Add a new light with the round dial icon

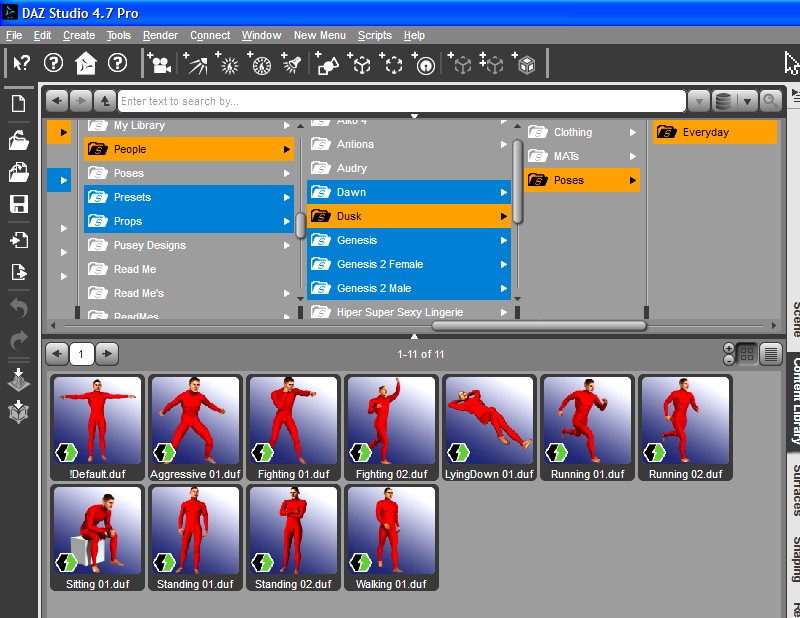pos(260,64)
